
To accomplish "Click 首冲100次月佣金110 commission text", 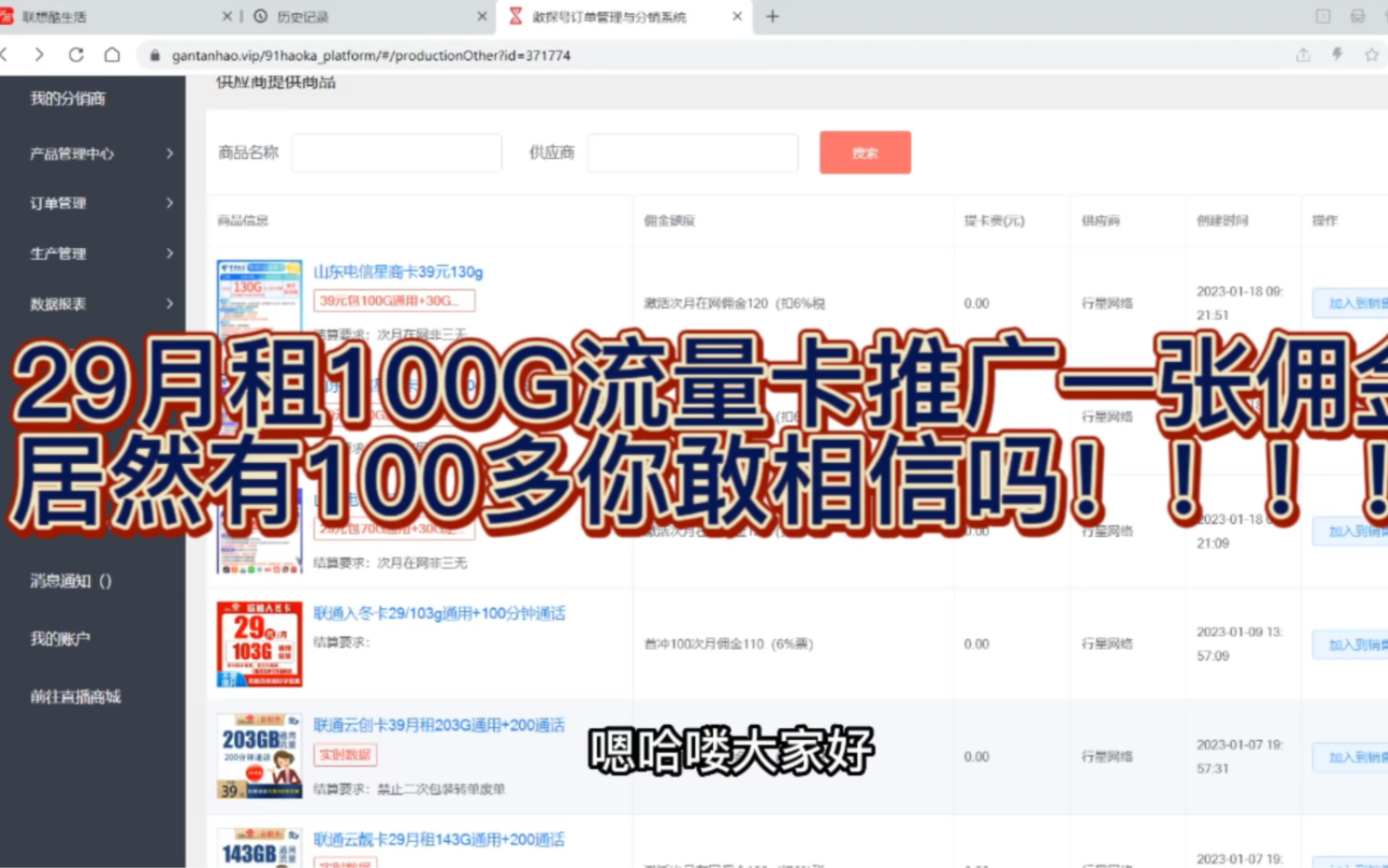I will coord(729,643).
